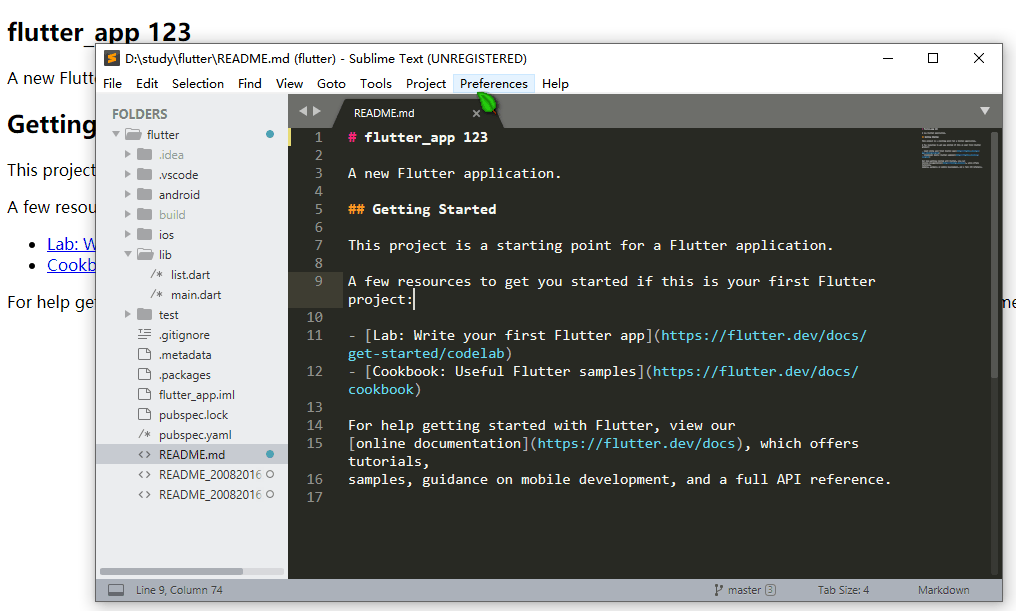Open the Project menu
1016x611 pixels.
pos(426,84)
